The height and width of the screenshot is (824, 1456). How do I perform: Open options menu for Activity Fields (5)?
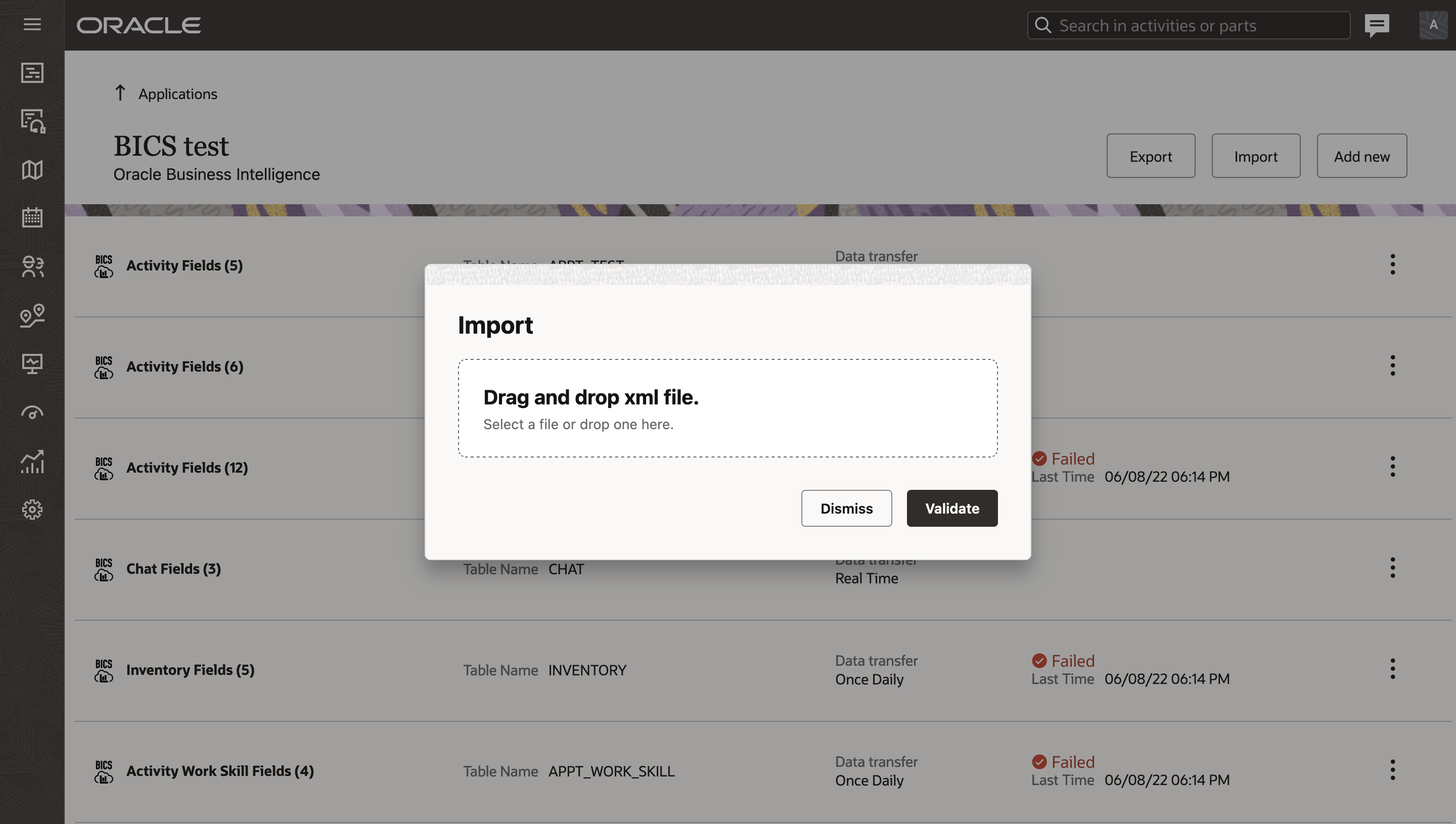1393,264
